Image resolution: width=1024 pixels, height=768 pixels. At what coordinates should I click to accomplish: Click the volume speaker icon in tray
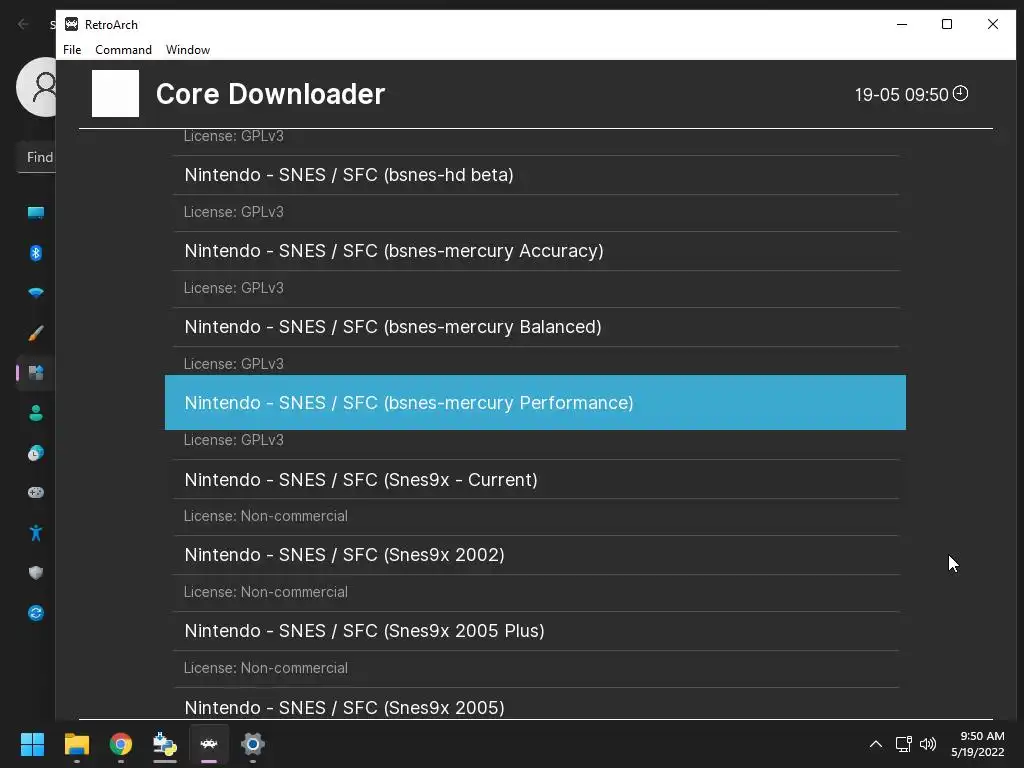pos(927,744)
